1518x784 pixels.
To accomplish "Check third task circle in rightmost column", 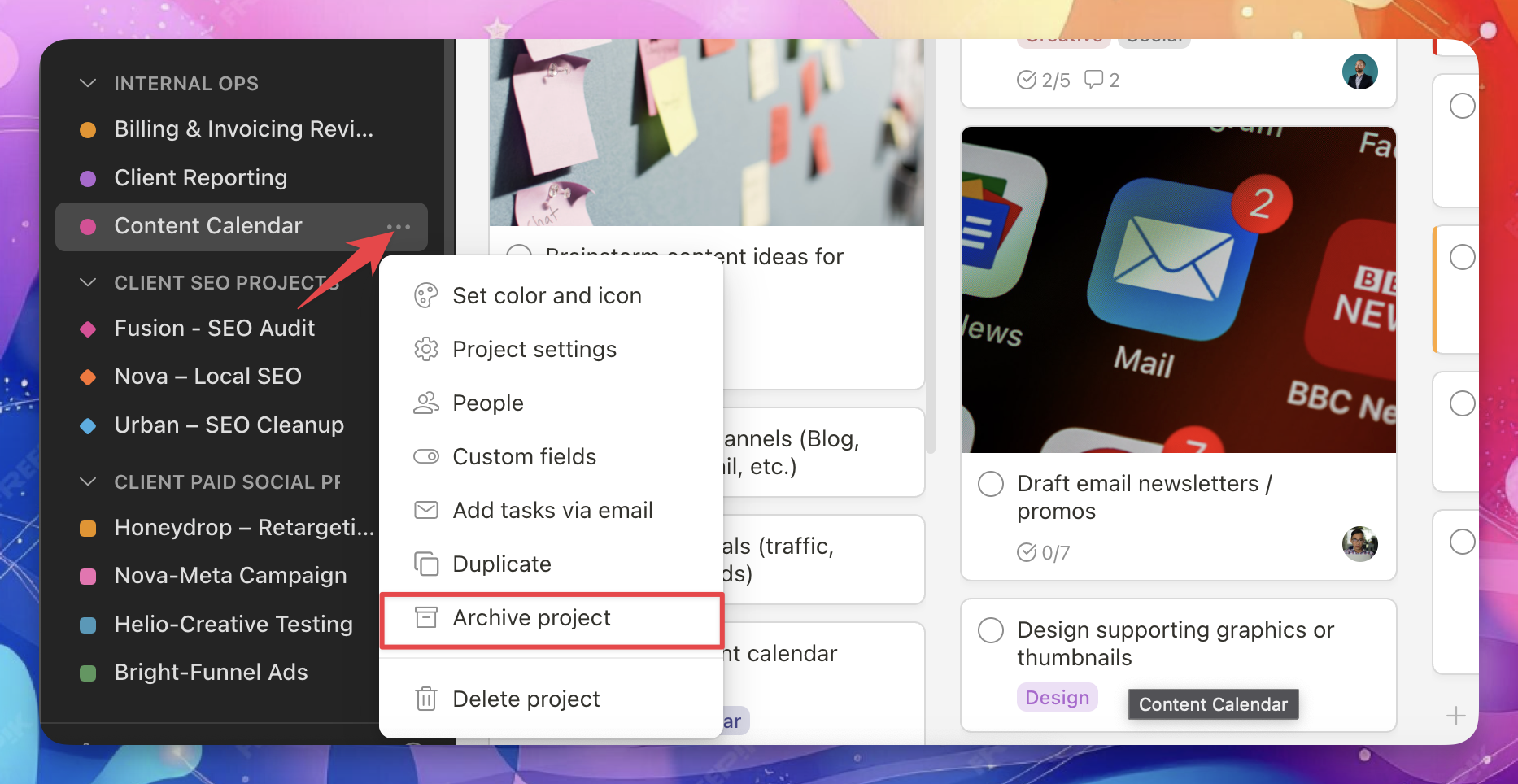I will pyautogui.click(x=1463, y=403).
